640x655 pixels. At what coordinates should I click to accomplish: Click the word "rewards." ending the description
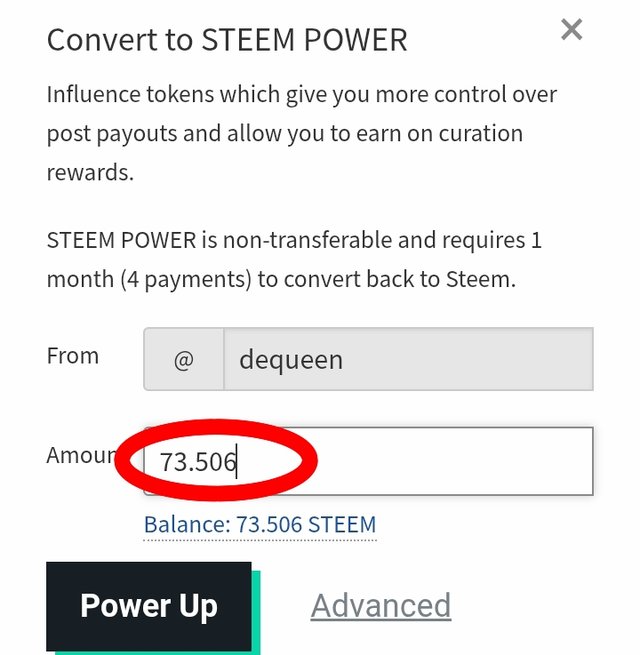coord(90,172)
